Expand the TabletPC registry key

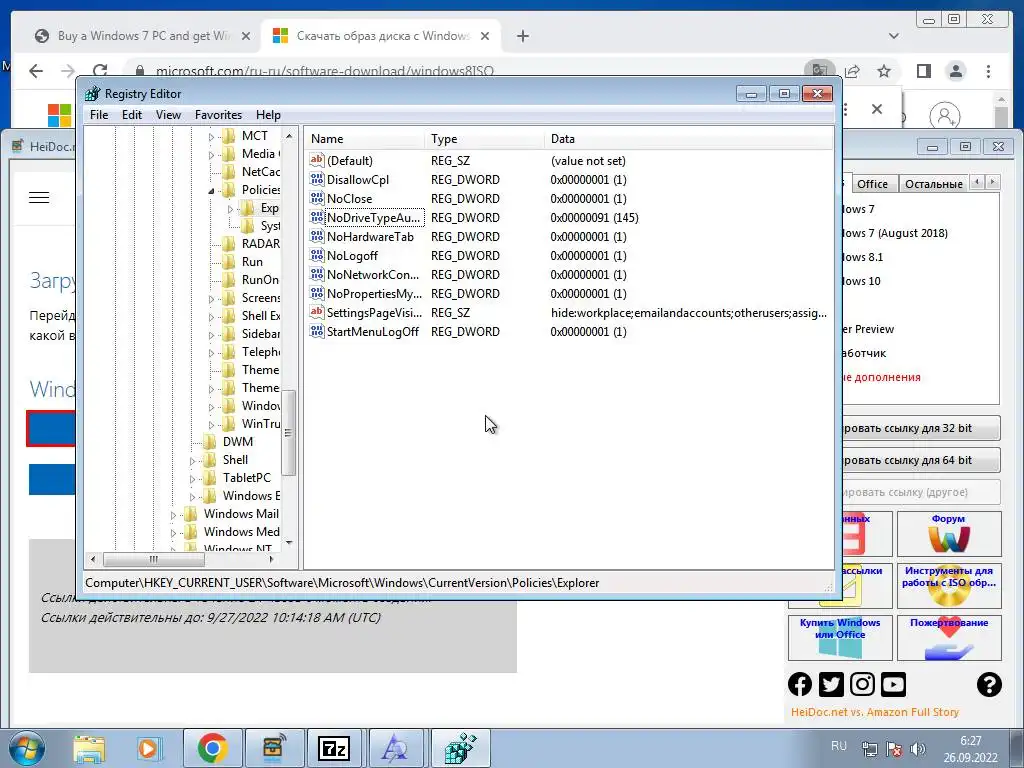192,479
